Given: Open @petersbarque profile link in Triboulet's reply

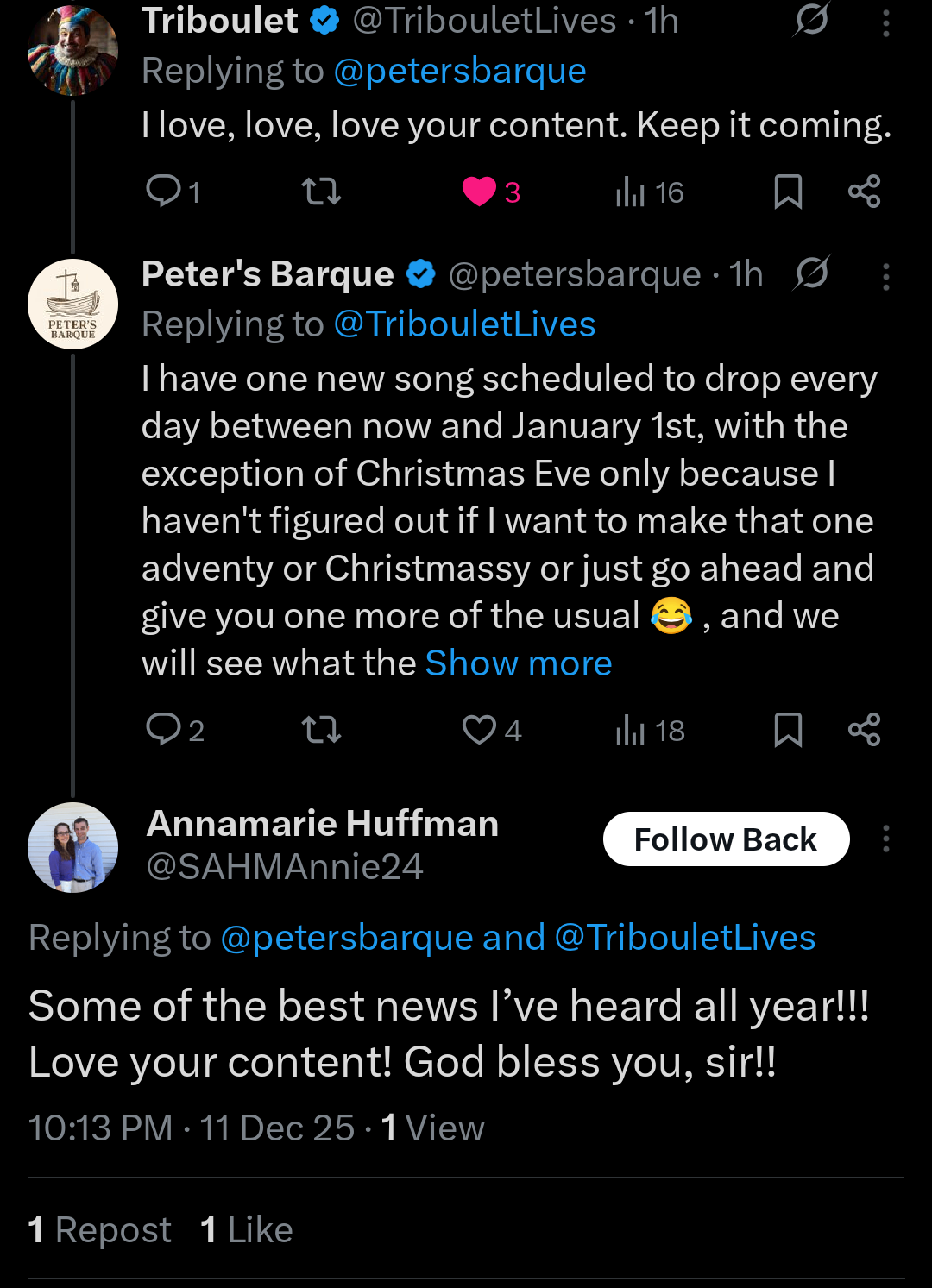Looking at the screenshot, I should [459, 71].
